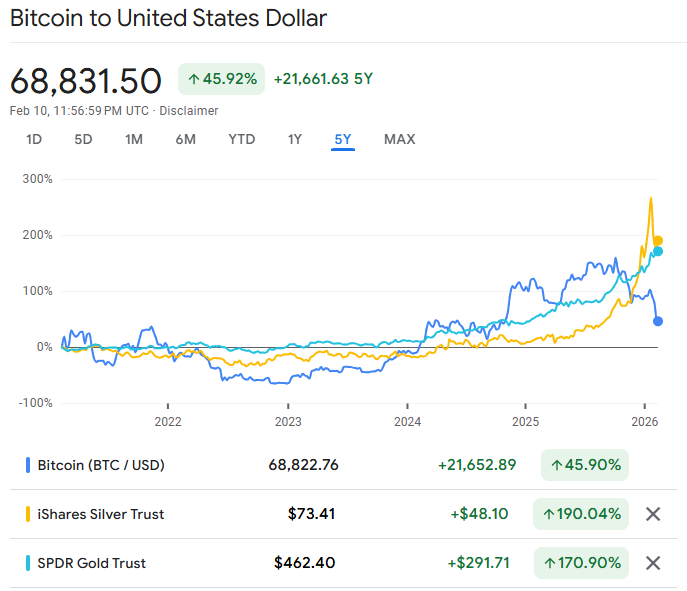Image resolution: width=687 pixels, height=591 pixels.
Task: Click the up arrow in 45.92% badge
Action: [194, 78]
